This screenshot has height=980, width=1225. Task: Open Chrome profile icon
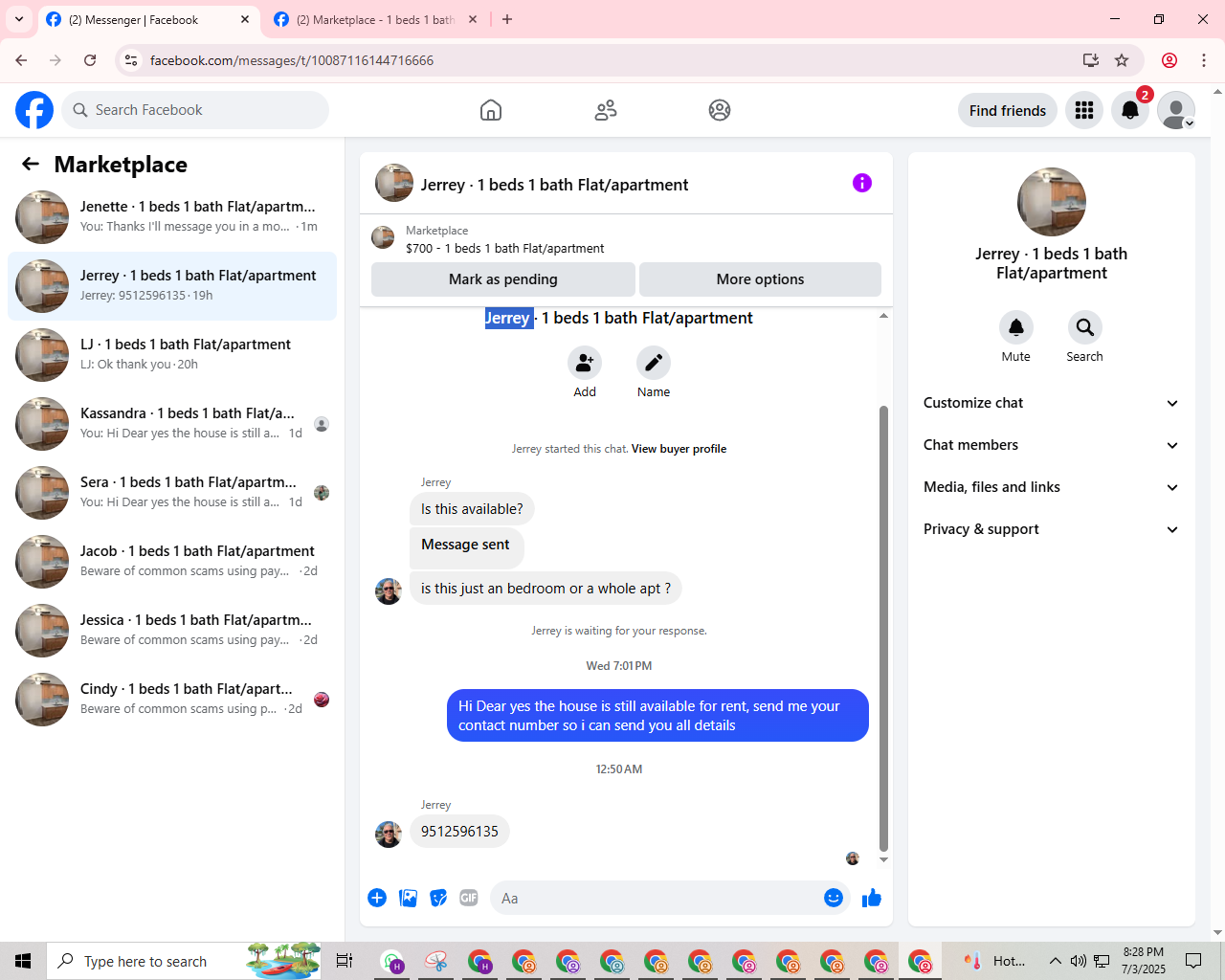(x=1169, y=60)
